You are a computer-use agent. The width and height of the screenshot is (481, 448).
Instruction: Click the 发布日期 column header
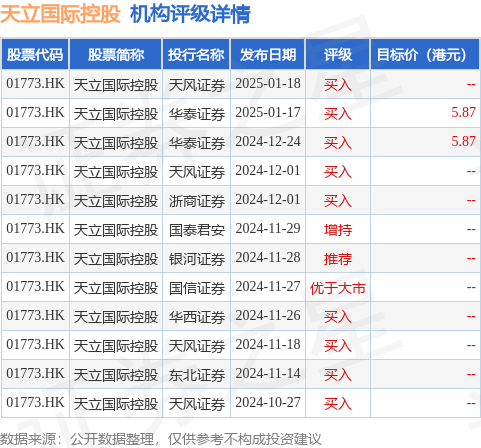(x=268, y=54)
